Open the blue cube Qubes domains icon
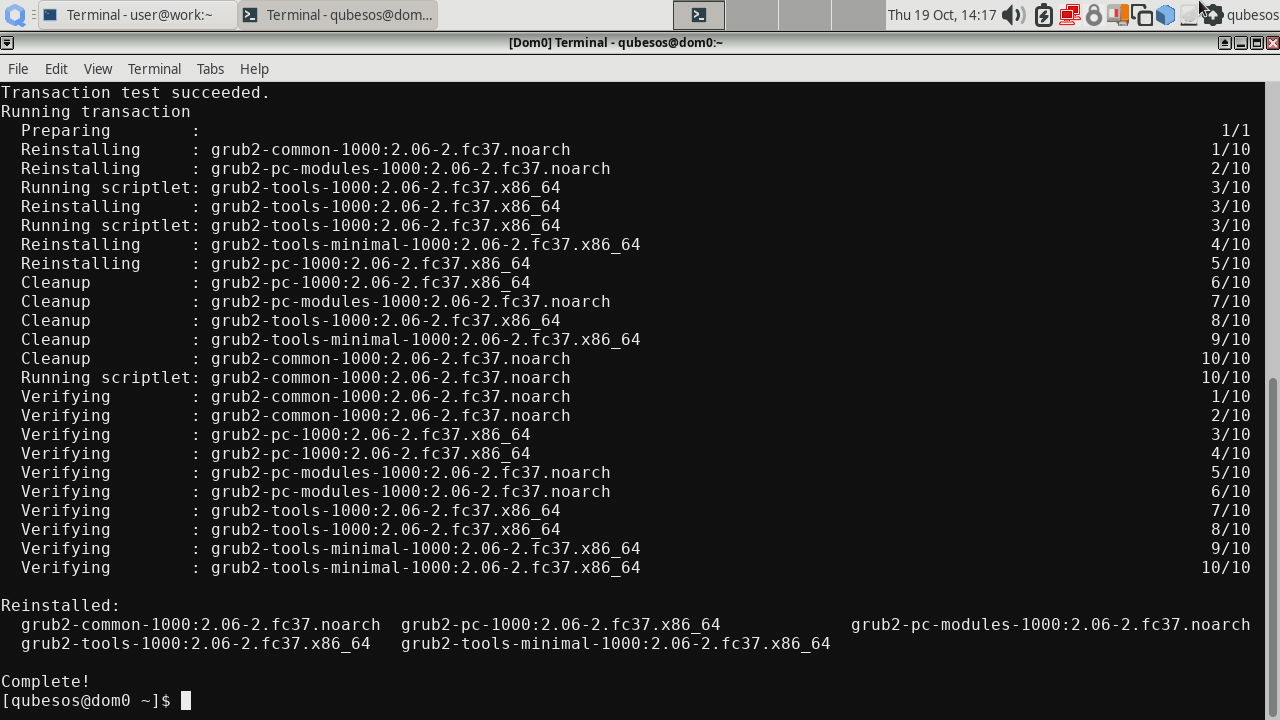 tap(1165, 15)
